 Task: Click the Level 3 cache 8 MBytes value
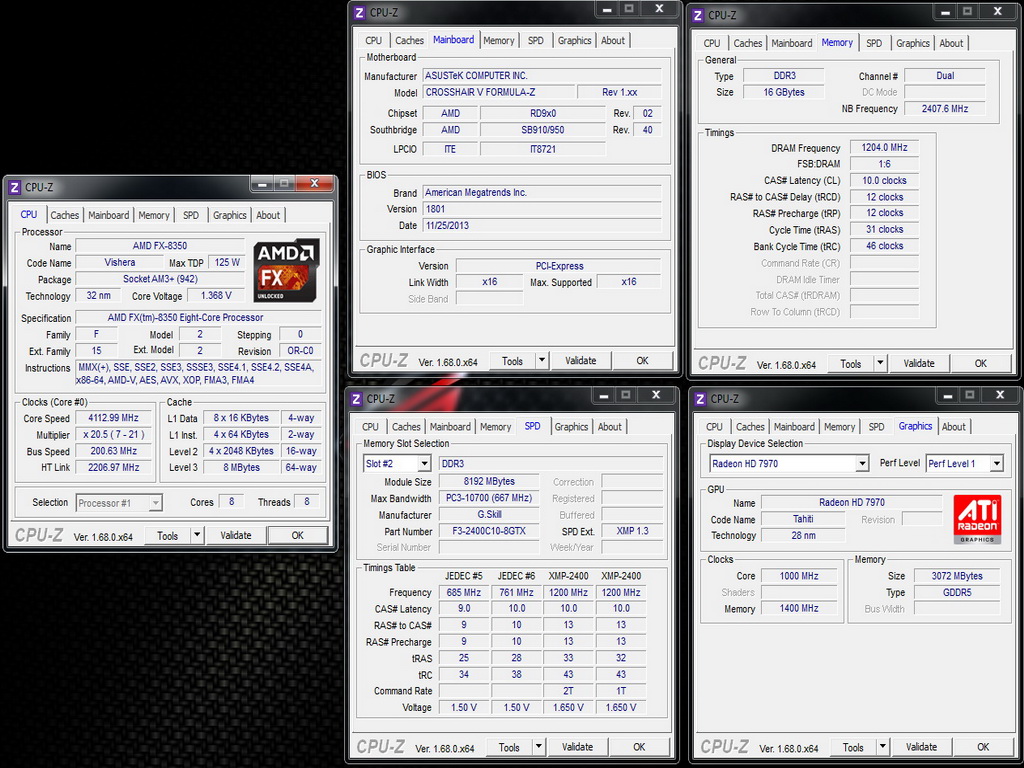241,468
